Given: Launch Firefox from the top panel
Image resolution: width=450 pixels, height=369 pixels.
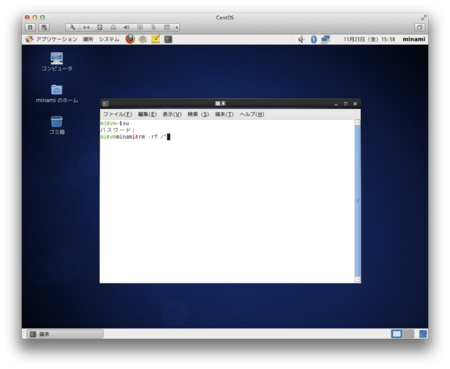Looking at the screenshot, I should 130,39.
